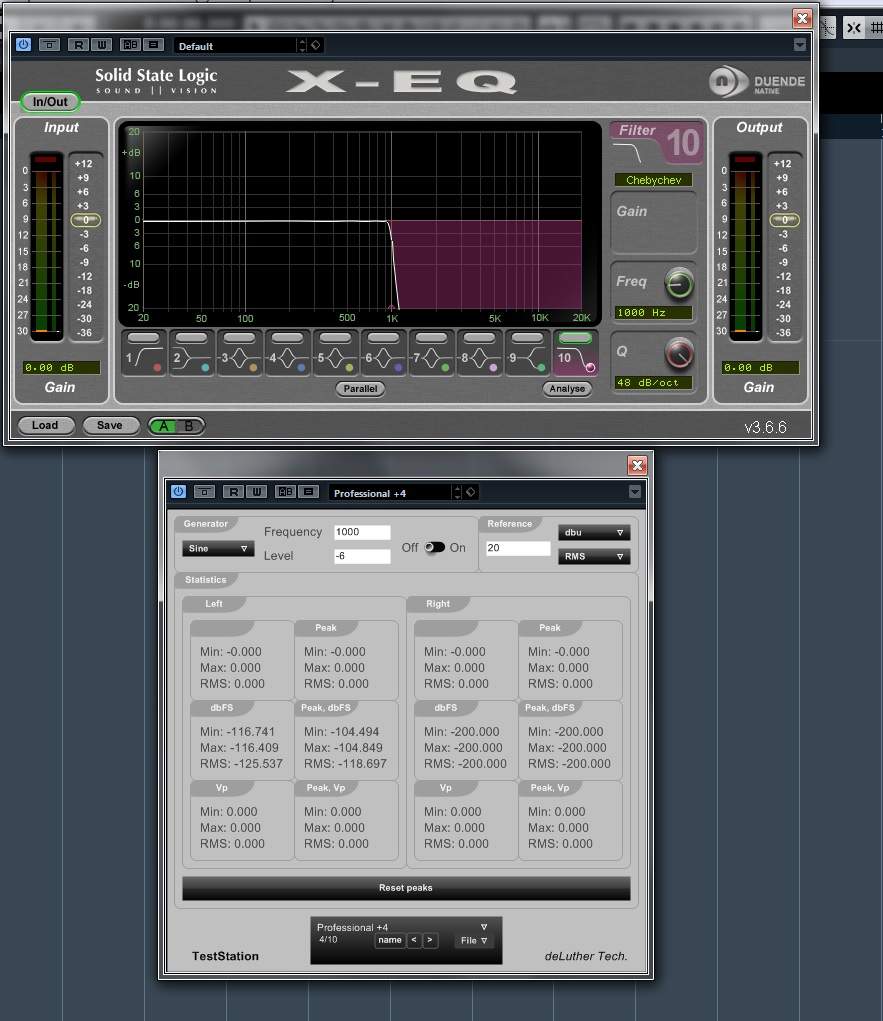Open TestStation top-right functions menu arrow
Image resolution: width=883 pixels, height=1021 pixels.
click(635, 492)
